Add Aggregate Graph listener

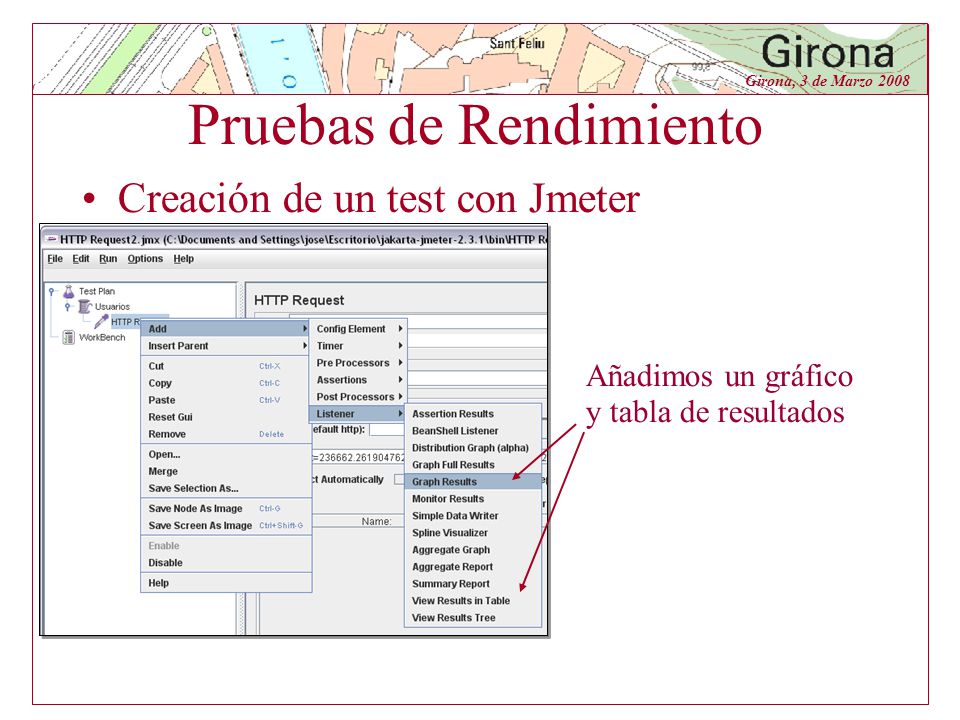click(x=473, y=550)
